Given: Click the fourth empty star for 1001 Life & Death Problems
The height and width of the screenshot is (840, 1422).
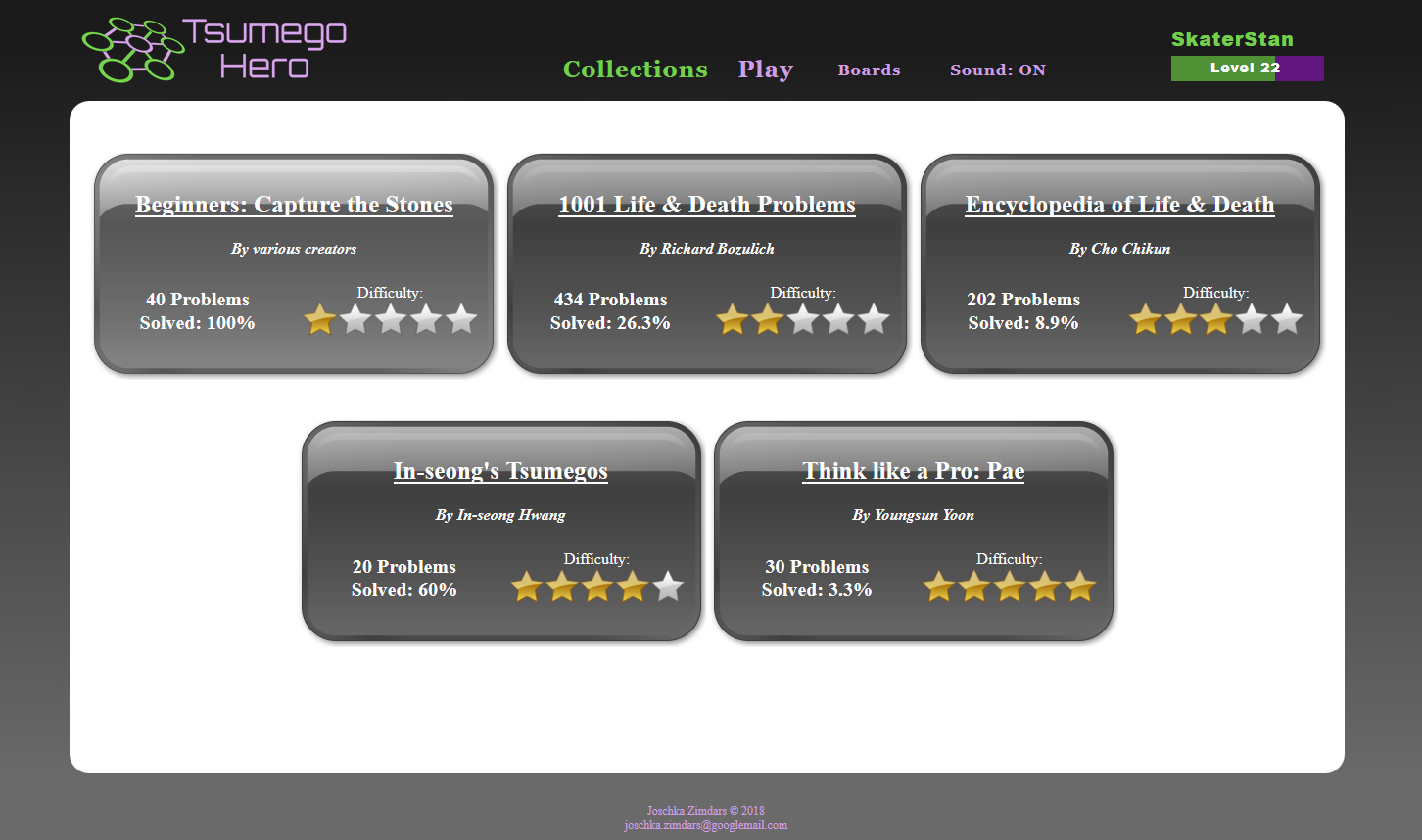Looking at the screenshot, I should click(x=838, y=318).
